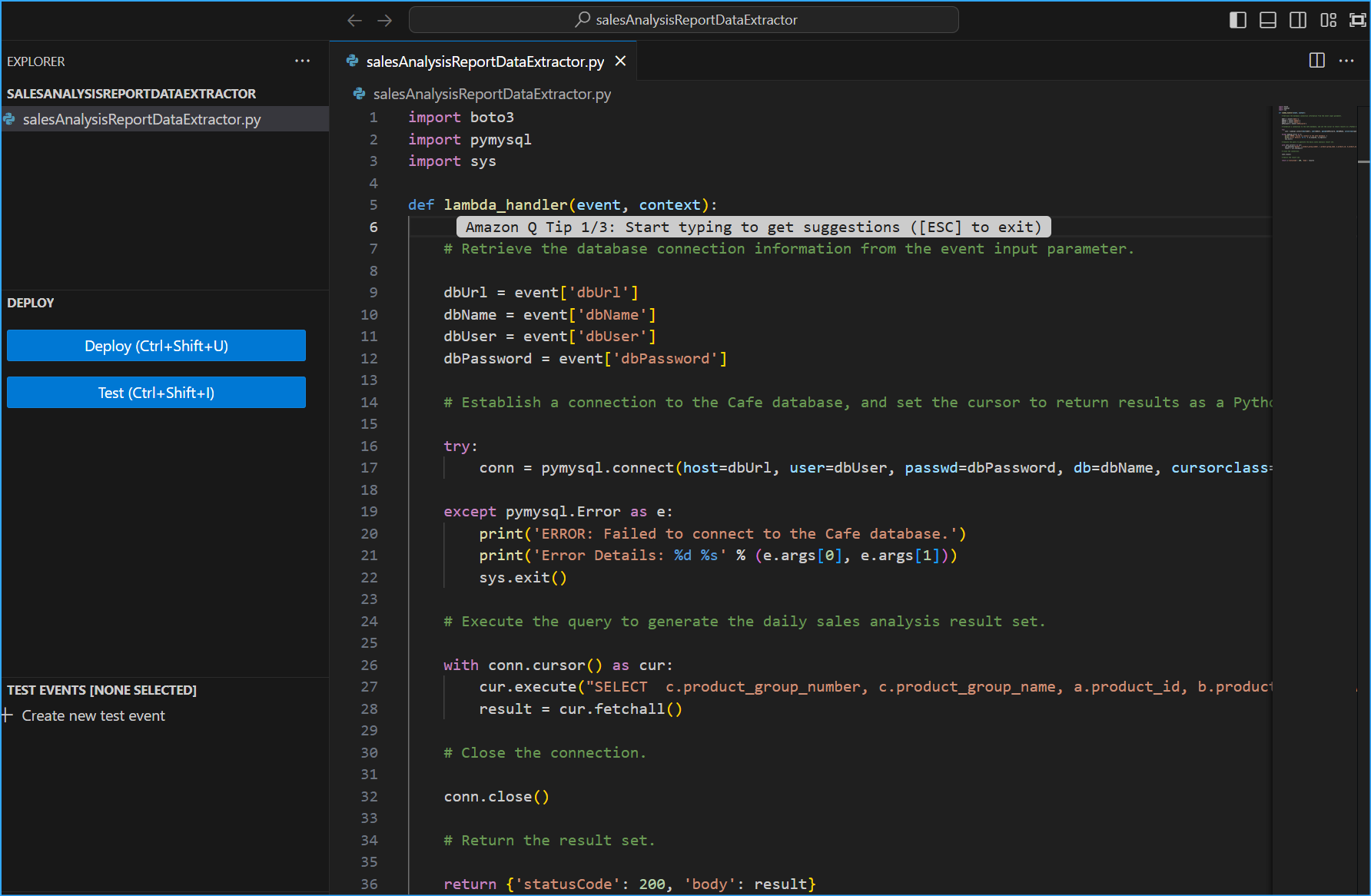
Task: Click Create new test event
Action: tap(93, 715)
